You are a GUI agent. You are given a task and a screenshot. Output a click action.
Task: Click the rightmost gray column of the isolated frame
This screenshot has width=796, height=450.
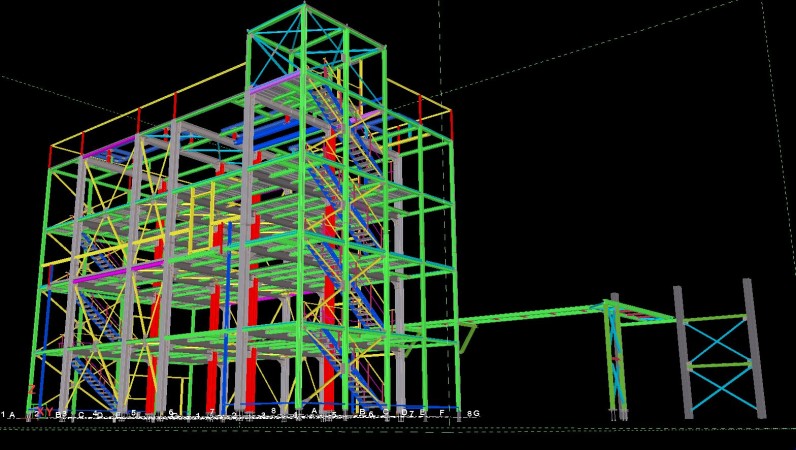pyautogui.click(x=754, y=348)
